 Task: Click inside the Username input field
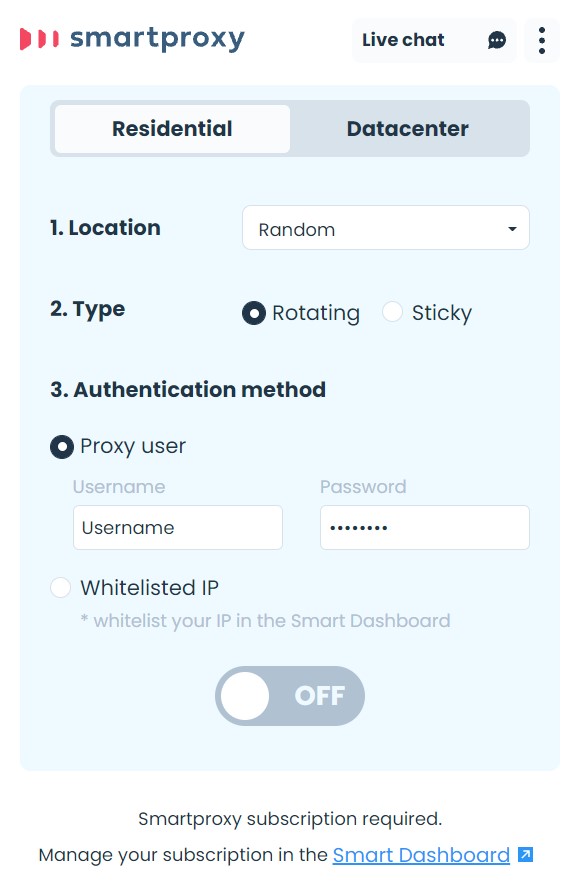tap(177, 527)
